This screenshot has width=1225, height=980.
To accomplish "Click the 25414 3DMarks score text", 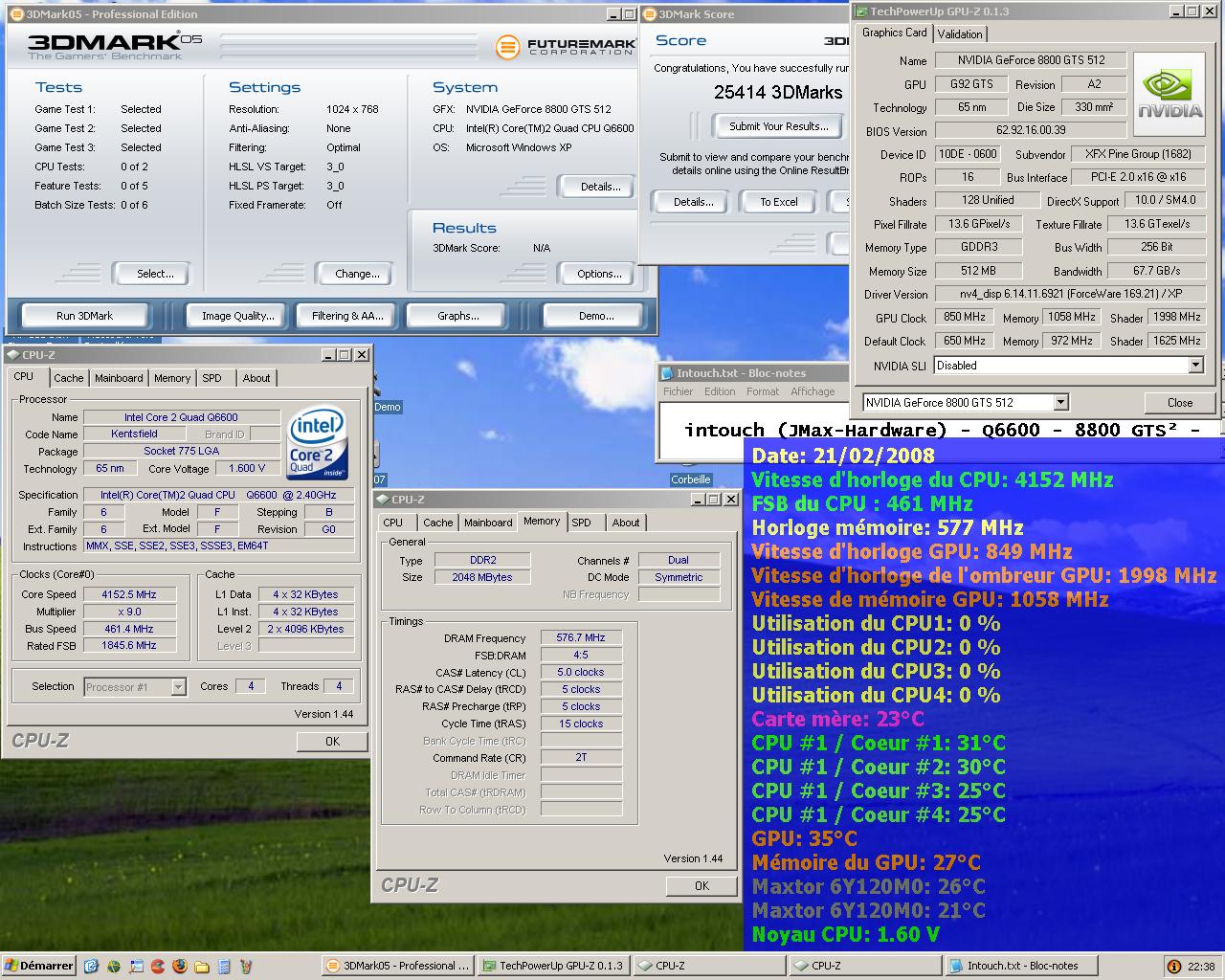I will pos(778,93).
